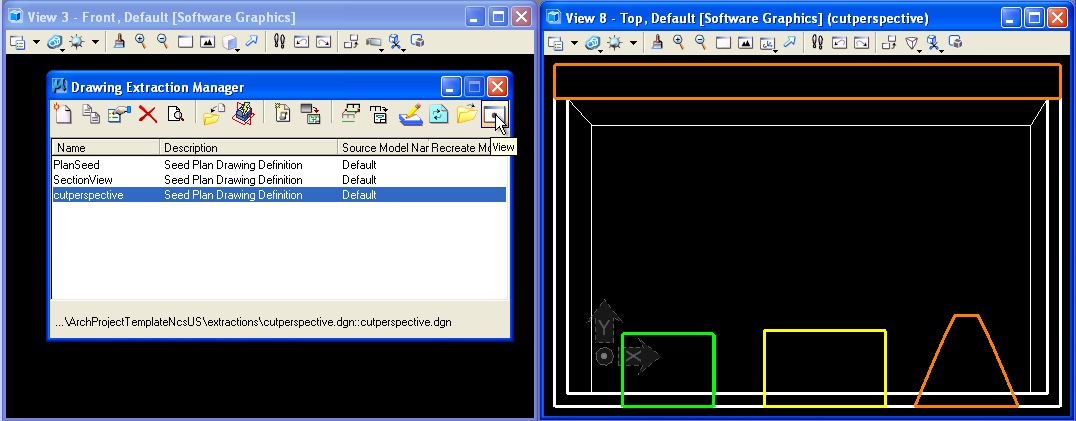Click Recreate Mode column header
The image size is (1076, 421).
point(460,147)
